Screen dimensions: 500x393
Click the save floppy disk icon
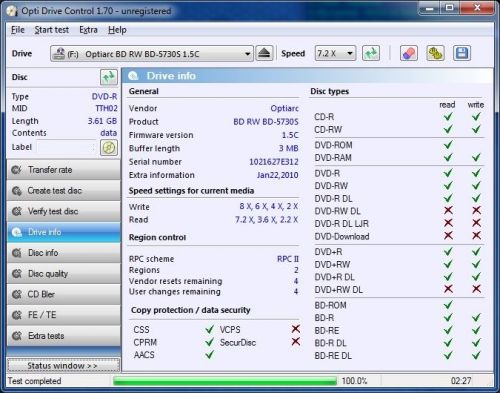[x=462, y=53]
